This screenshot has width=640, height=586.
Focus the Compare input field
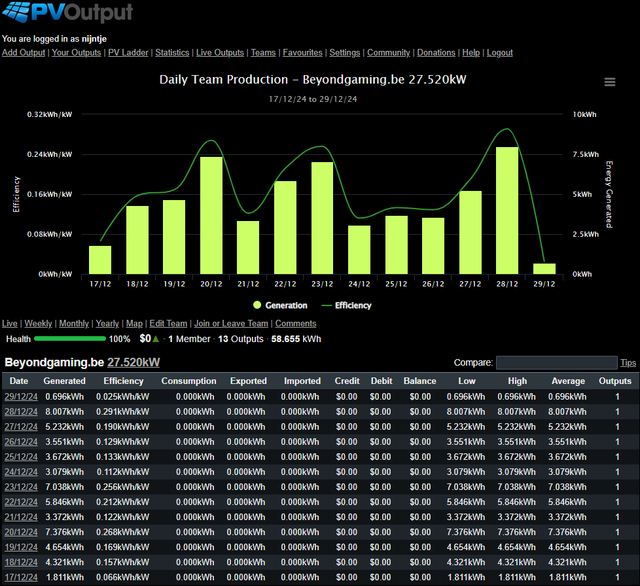click(x=556, y=362)
